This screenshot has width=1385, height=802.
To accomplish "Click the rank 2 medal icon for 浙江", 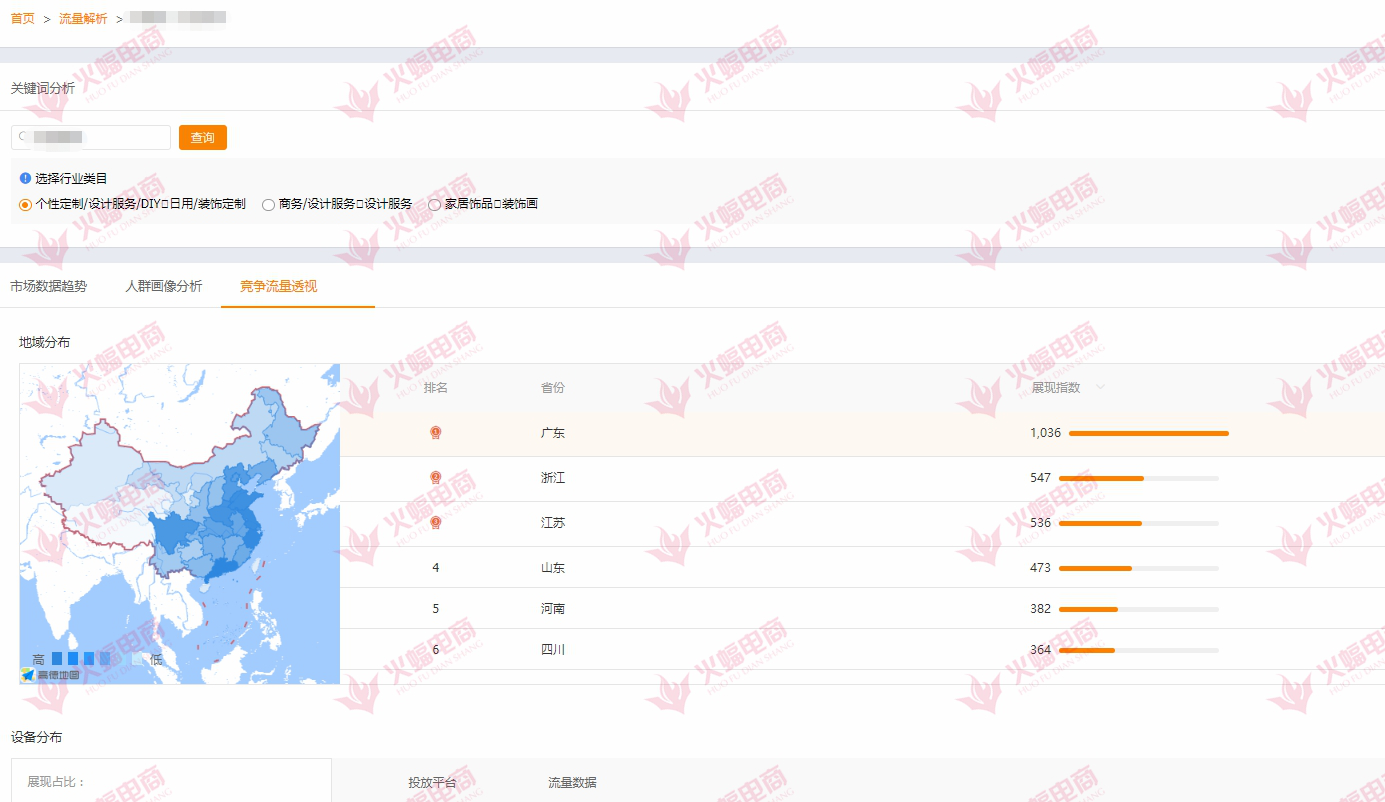I will click(435, 478).
